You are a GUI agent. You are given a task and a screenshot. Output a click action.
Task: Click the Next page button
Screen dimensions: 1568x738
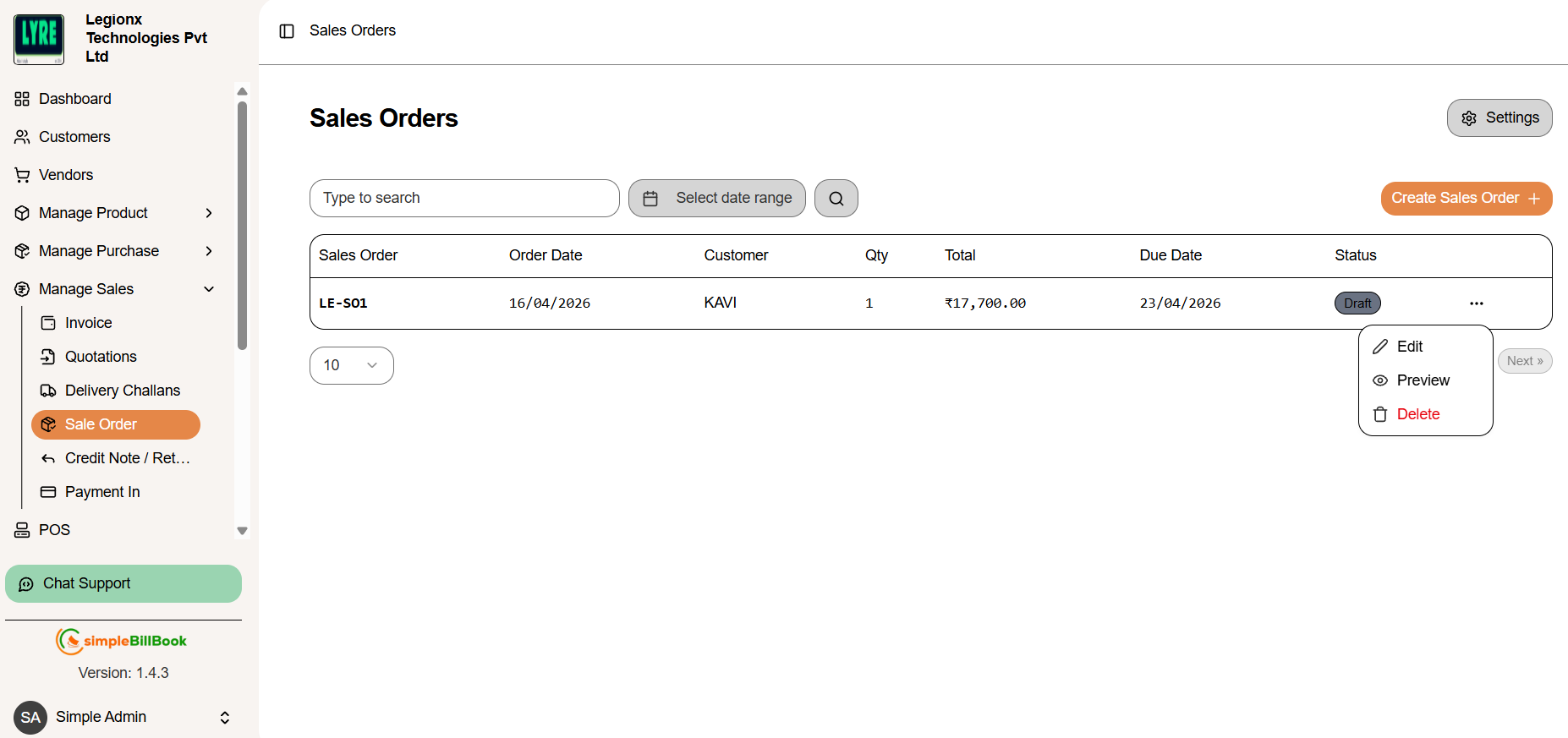pos(1525,361)
